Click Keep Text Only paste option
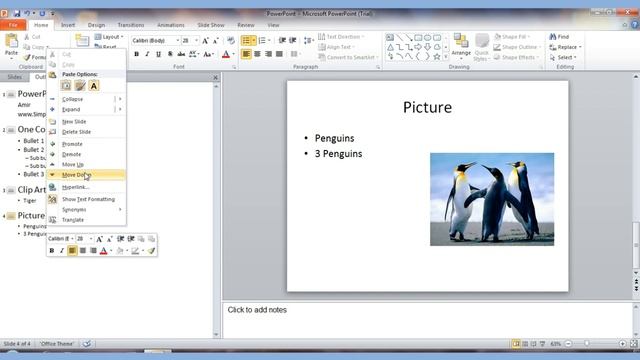The width and height of the screenshot is (640, 360). tap(94, 86)
